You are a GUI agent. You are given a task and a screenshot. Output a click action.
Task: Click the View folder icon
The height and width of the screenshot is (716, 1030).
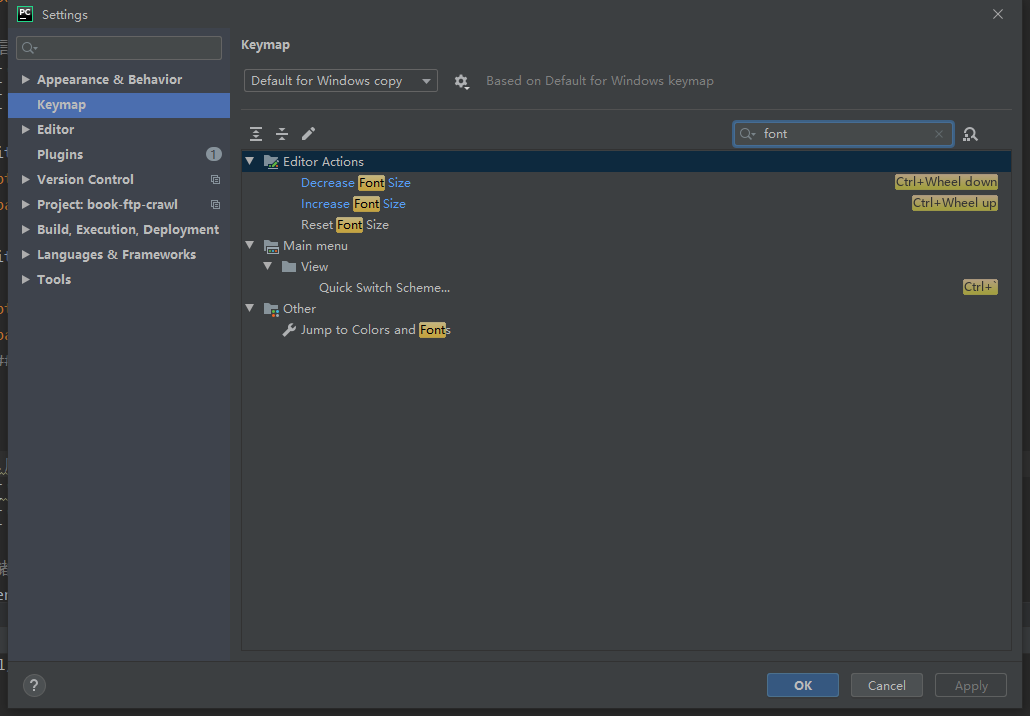point(289,267)
